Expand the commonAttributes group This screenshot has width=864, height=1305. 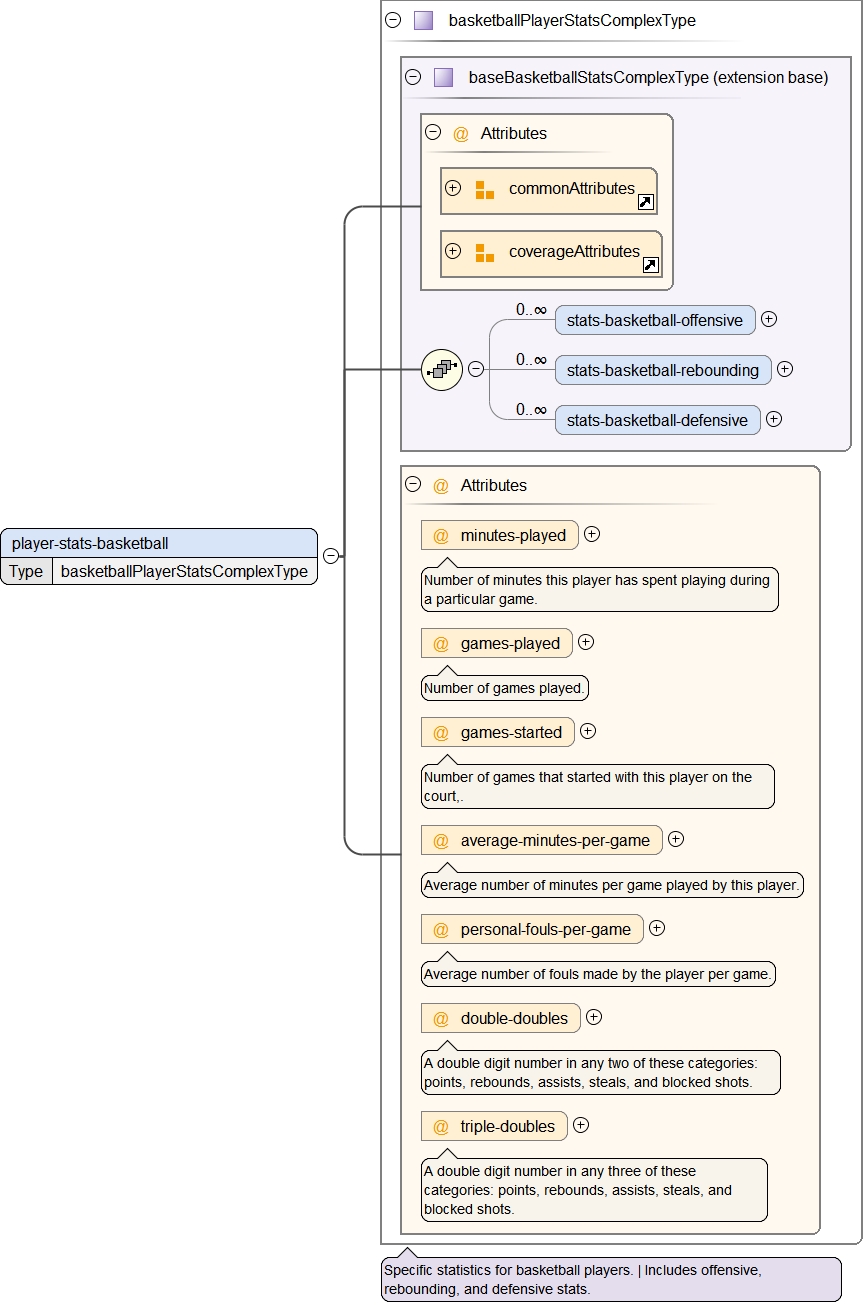pyautogui.click(x=453, y=188)
